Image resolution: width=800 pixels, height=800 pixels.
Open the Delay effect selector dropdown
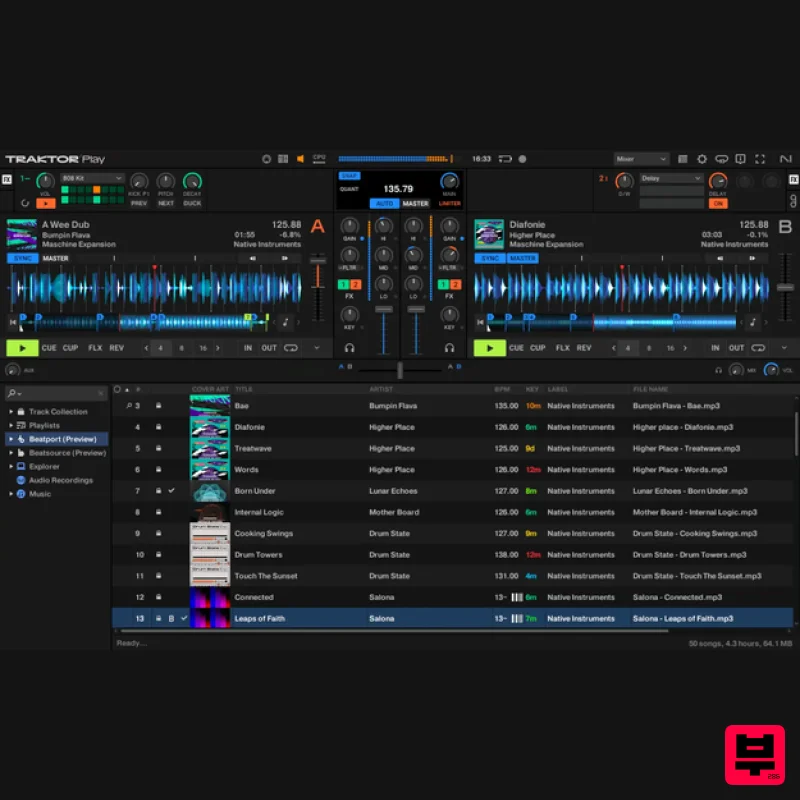click(x=671, y=178)
